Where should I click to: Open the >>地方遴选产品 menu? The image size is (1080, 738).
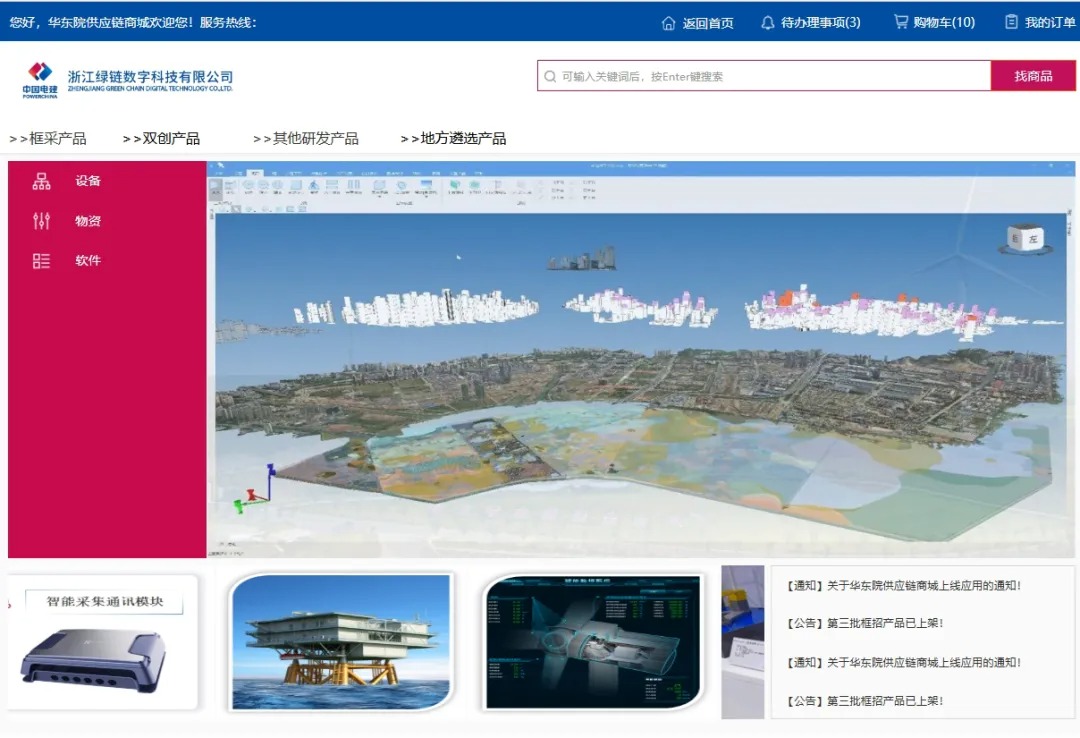pos(453,139)
